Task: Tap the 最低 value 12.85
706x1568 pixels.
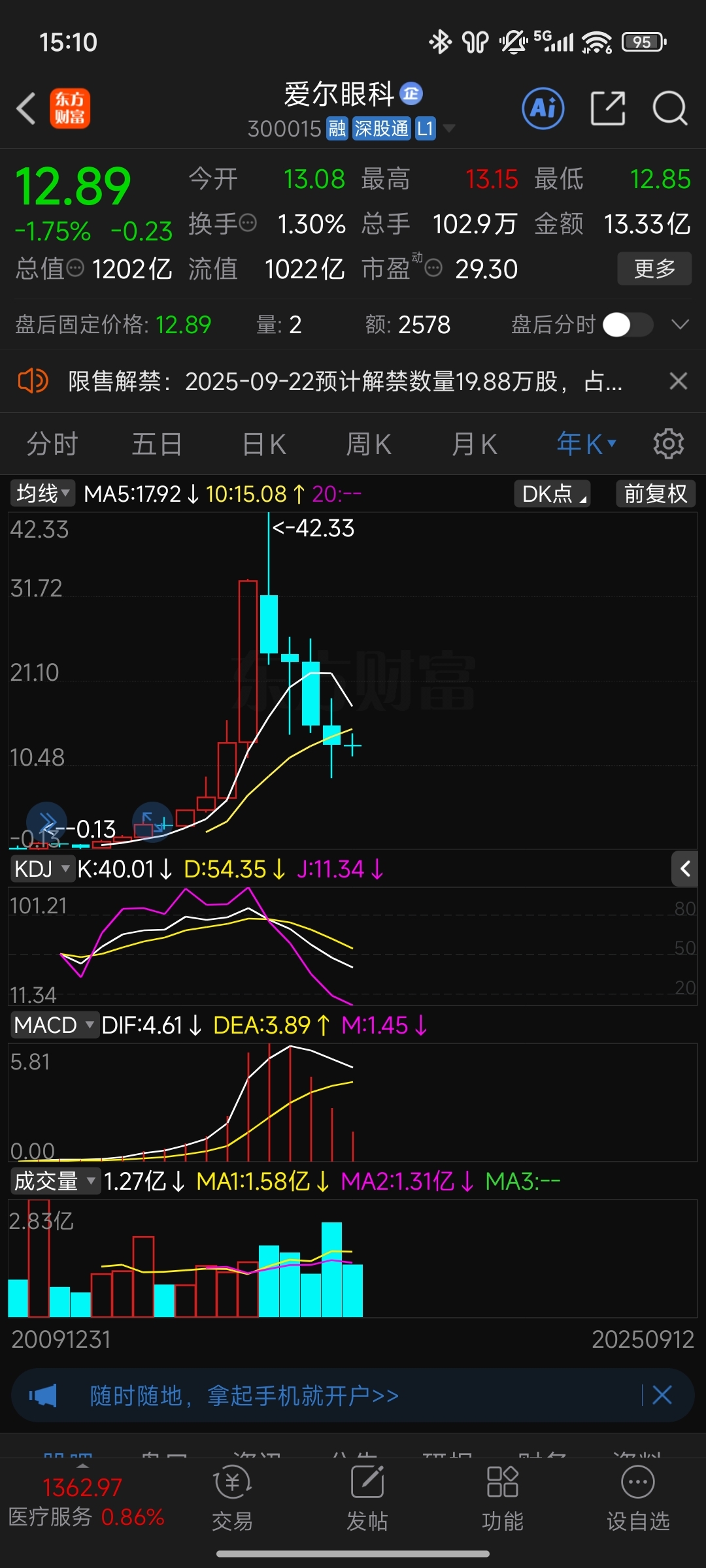Action: coord(660,179)
